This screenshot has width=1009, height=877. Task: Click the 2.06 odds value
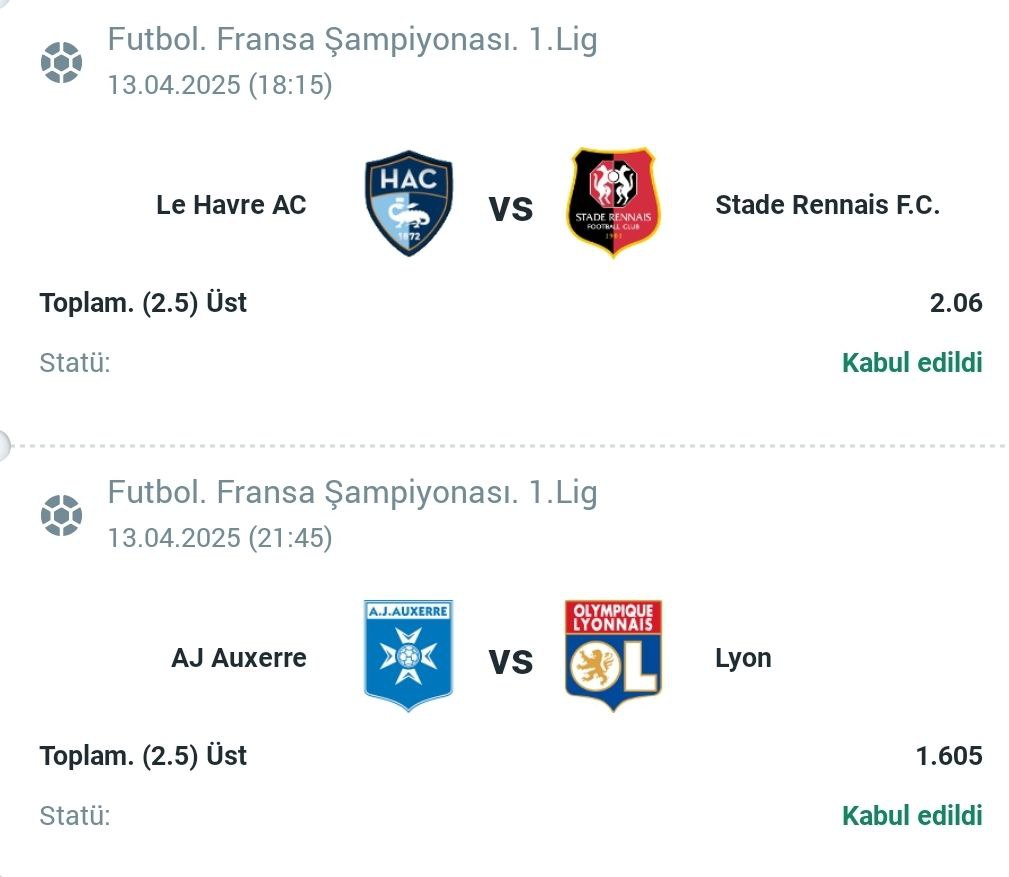tap(956, 302)
